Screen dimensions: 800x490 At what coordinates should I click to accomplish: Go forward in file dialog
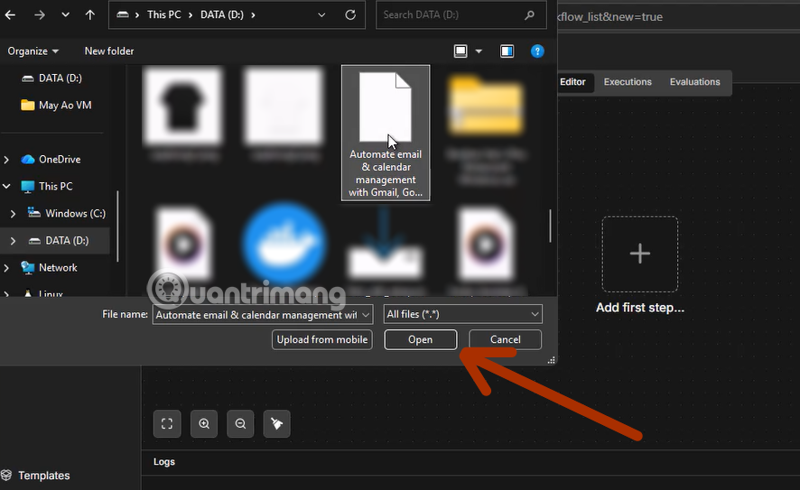[x=39, y=15]
